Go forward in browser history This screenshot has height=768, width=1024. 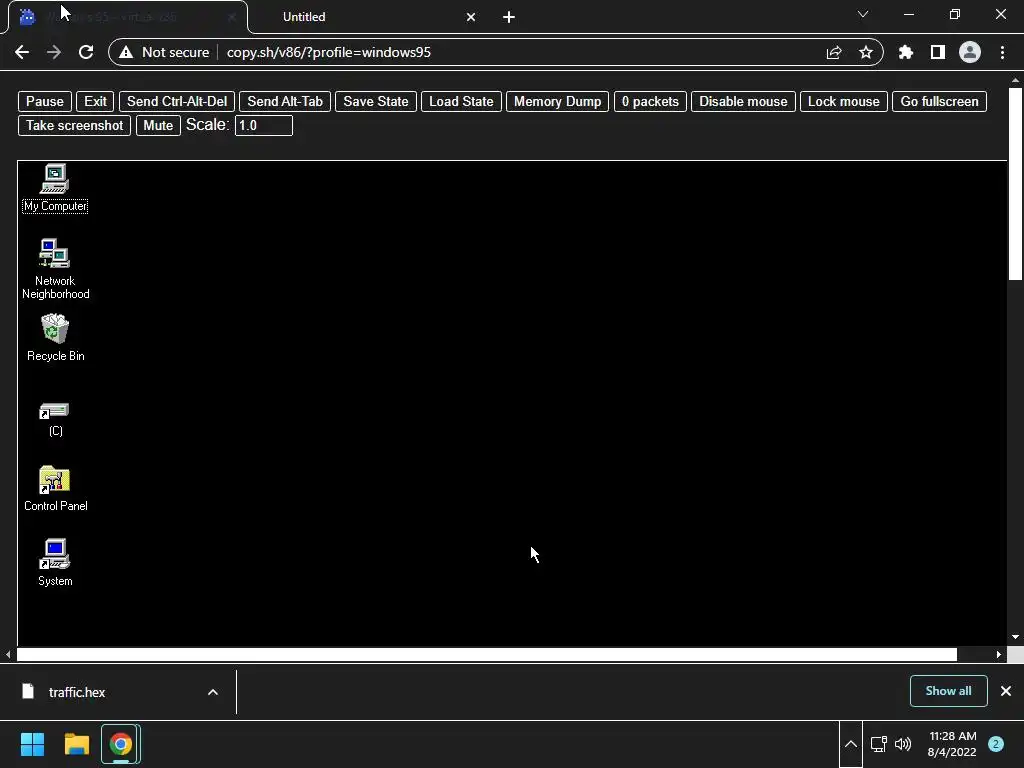(54, 52)
